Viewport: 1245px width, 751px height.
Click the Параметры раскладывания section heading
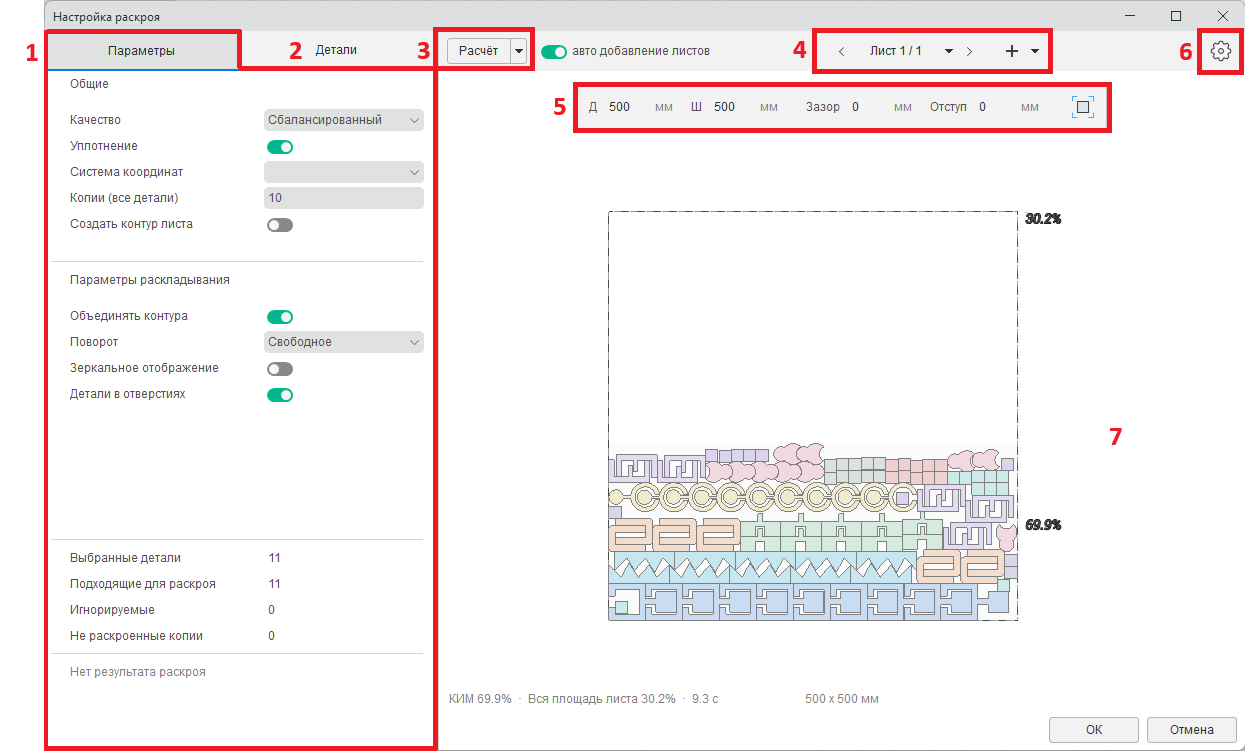(150, 280)
